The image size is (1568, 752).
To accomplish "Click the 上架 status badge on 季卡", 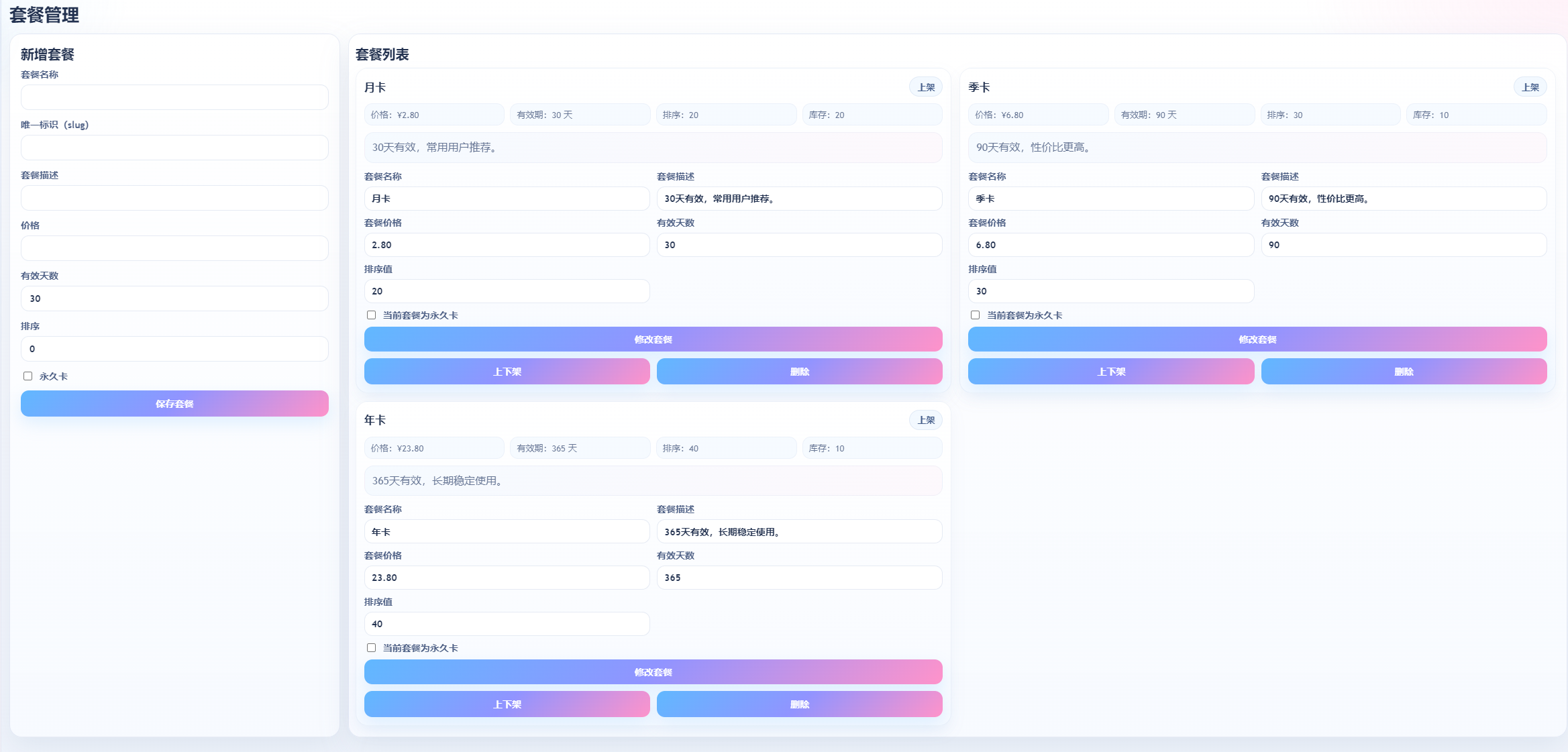I will (x=1530, y=87).
